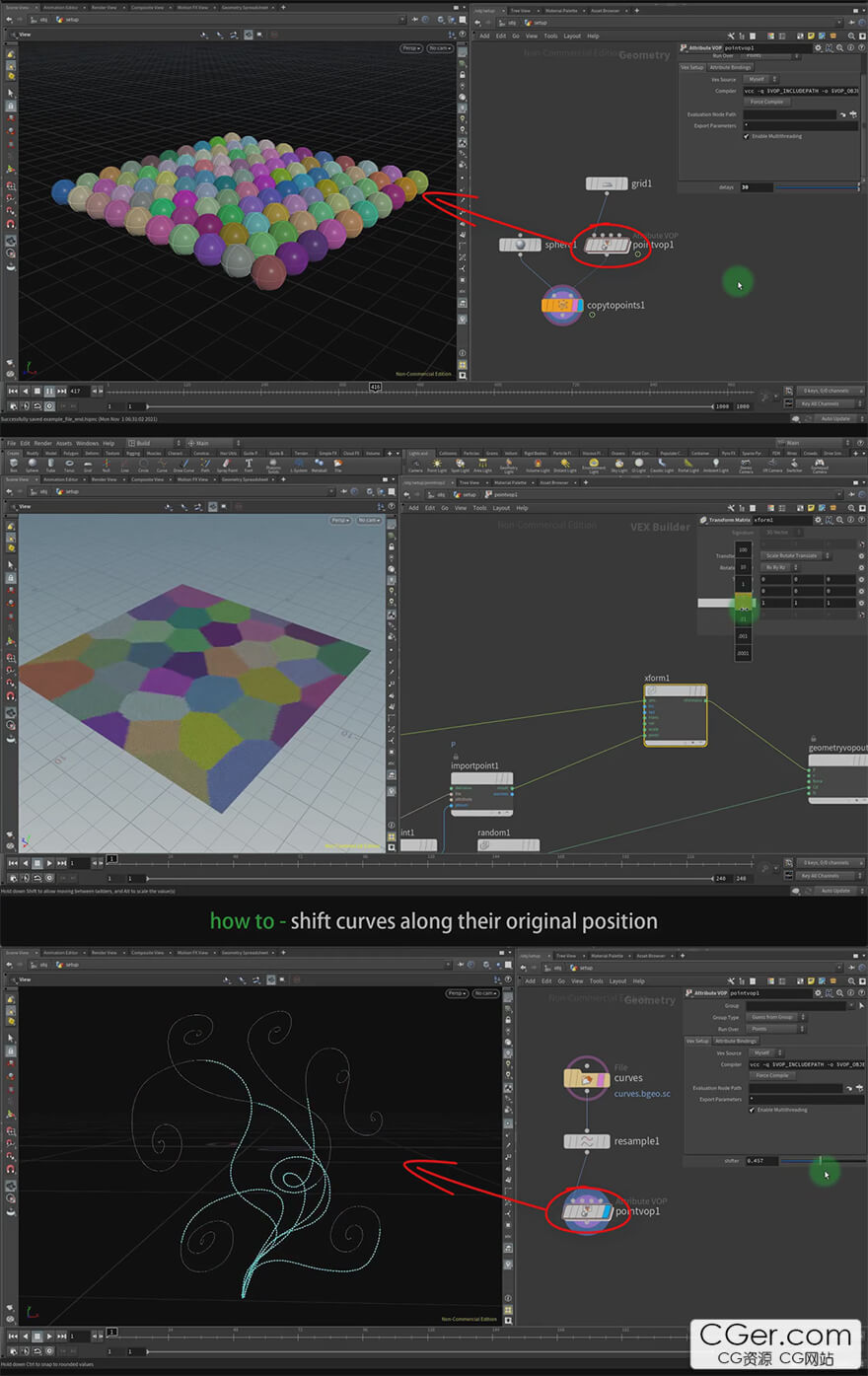Select the xform1 VOP node
The image size is (868, 1376).
tap(676, 714)
